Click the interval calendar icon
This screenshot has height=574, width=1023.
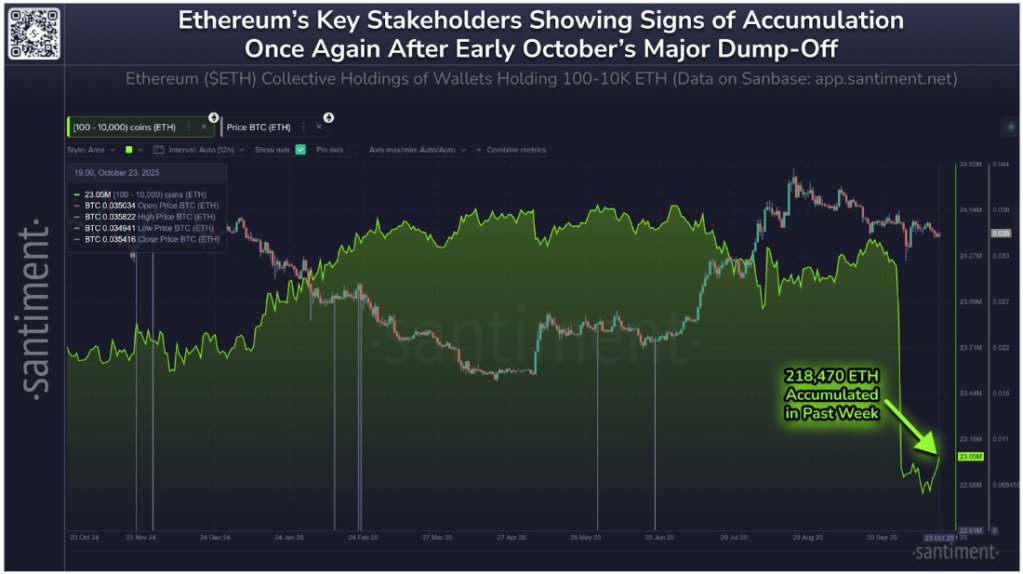click(159, 150)
